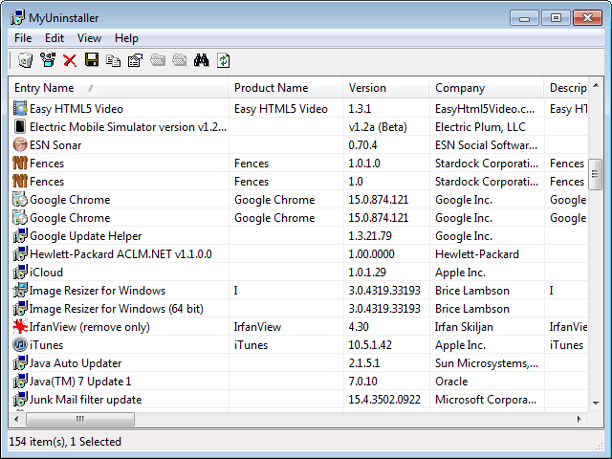The width and height of the screenshot is (612, 459).
Task: Sort by the Company column header
Action: [486, 88]
